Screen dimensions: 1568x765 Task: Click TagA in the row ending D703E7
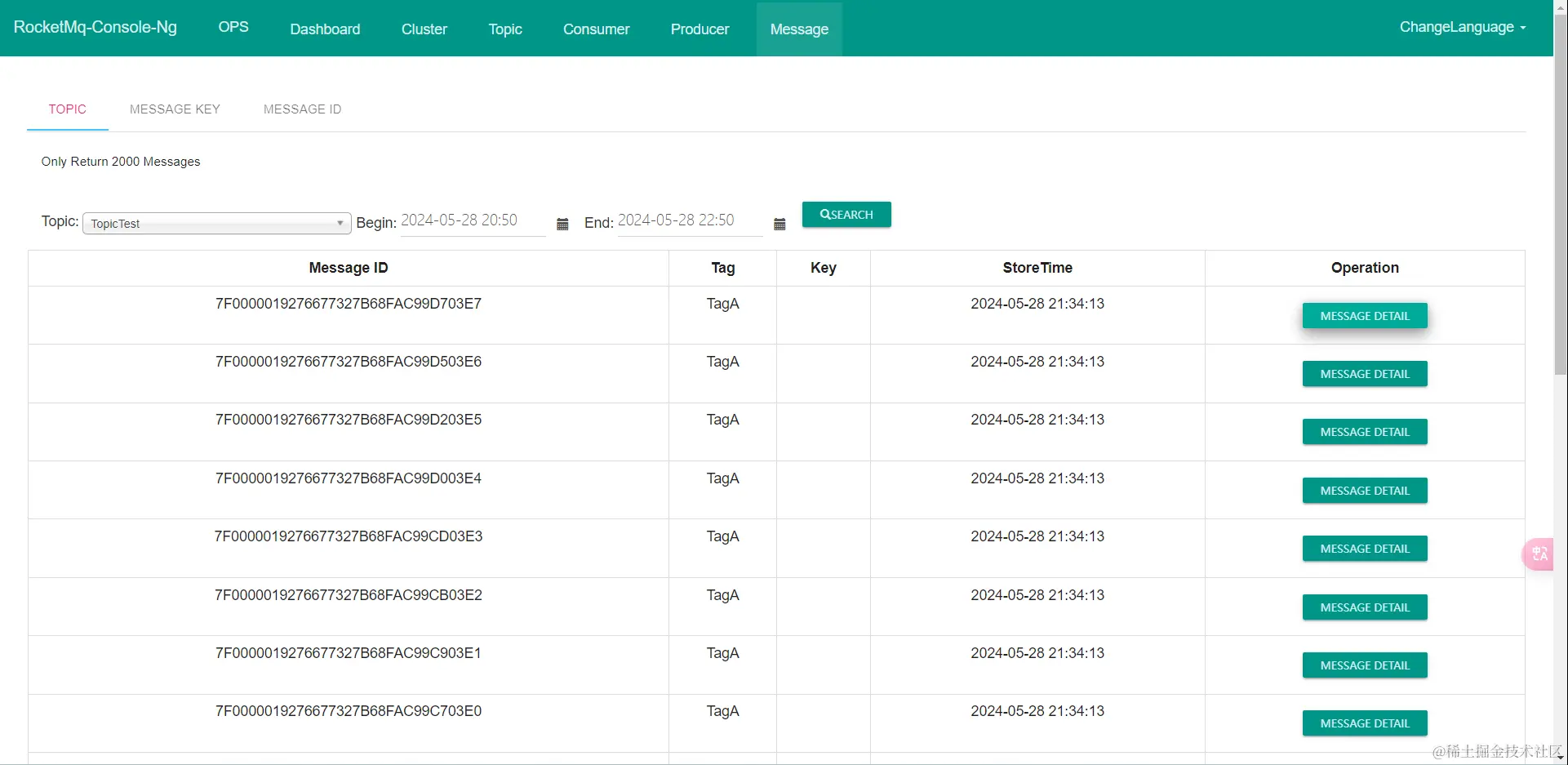click(723, 304)
